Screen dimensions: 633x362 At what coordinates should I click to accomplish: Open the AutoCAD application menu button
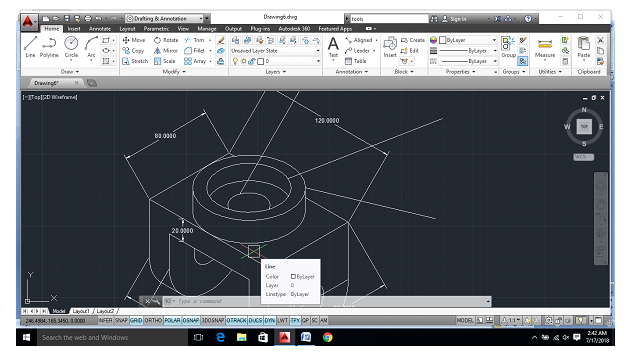click(x=28, y=21)
